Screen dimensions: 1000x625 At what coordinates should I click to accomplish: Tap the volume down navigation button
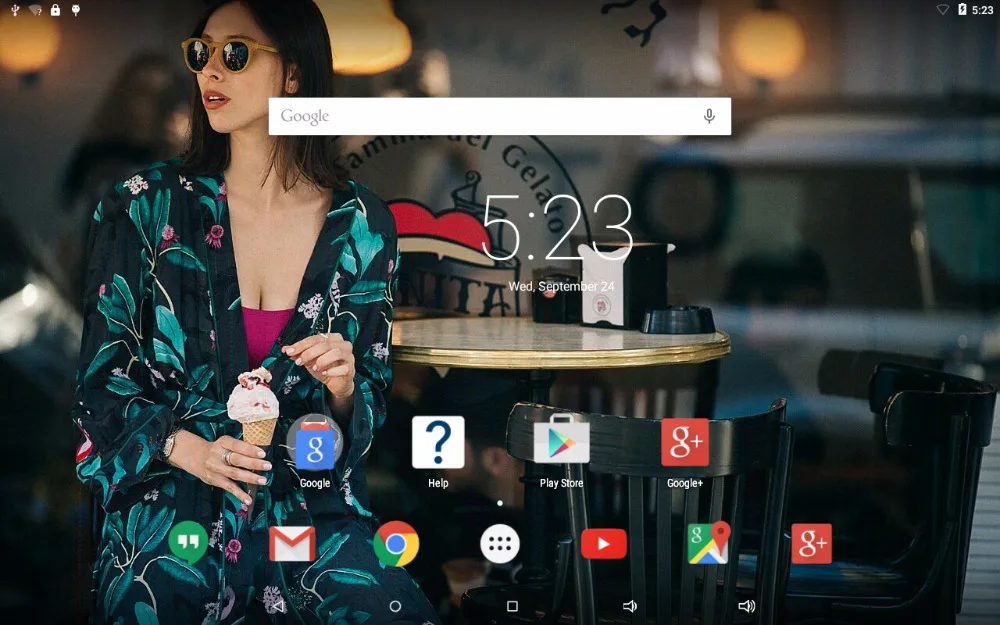629,606
